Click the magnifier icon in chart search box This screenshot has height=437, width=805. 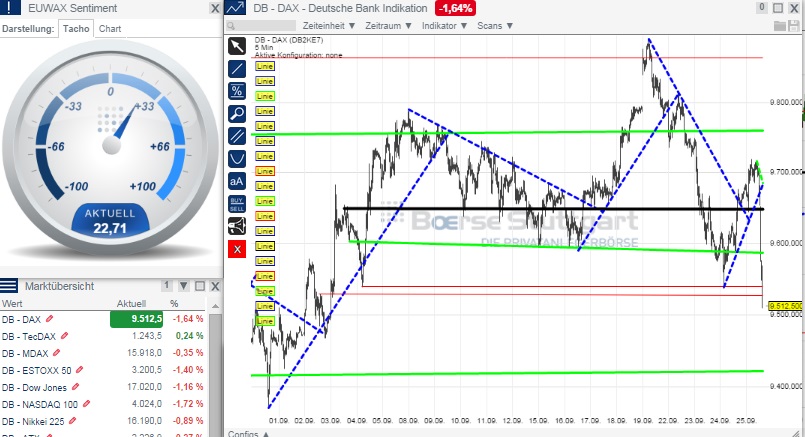tap(231, 26)
